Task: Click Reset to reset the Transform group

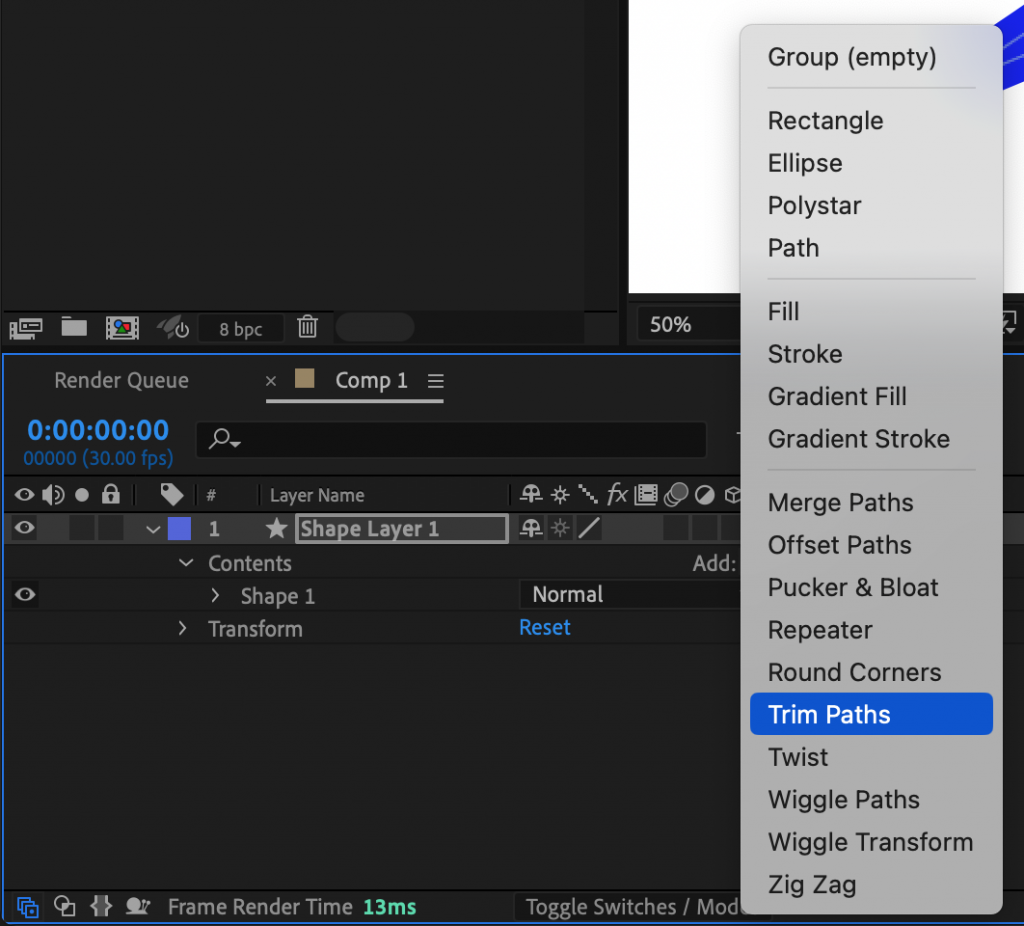Action: (545, 629)
